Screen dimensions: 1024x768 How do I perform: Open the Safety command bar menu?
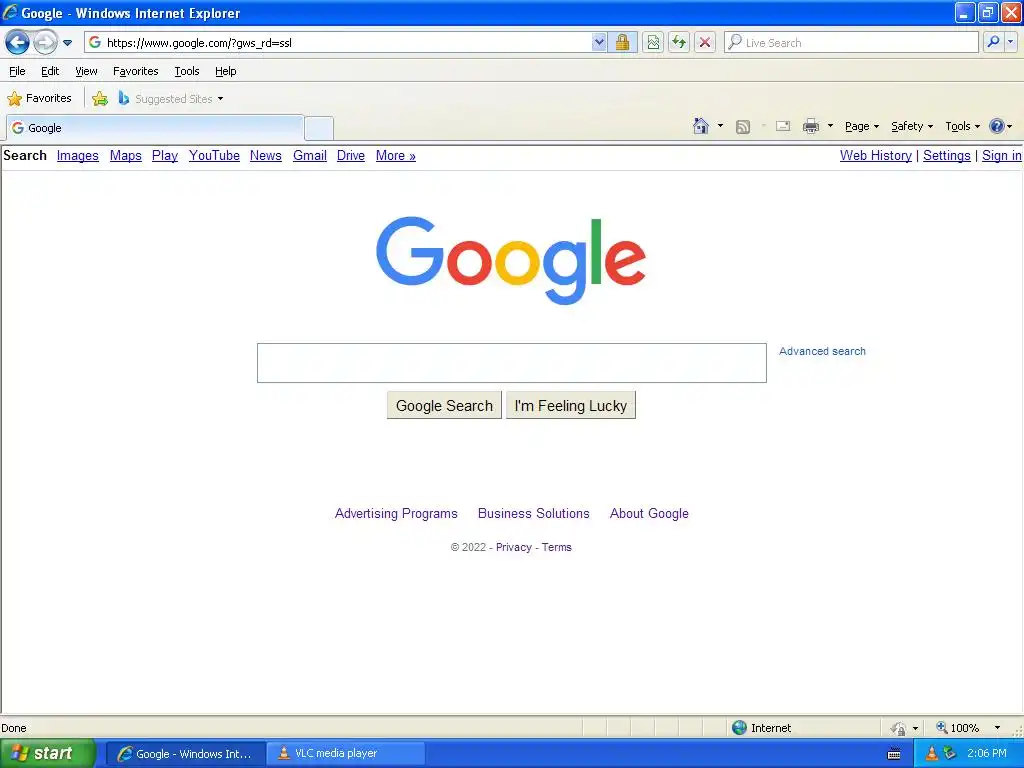tap(912, 127)
